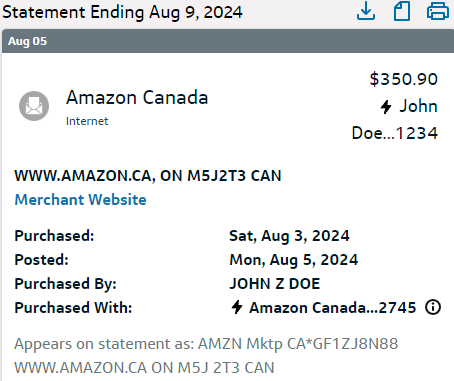
Task: Click the Statement Ending Aug 9, 2024 heading
Action: 122,12
